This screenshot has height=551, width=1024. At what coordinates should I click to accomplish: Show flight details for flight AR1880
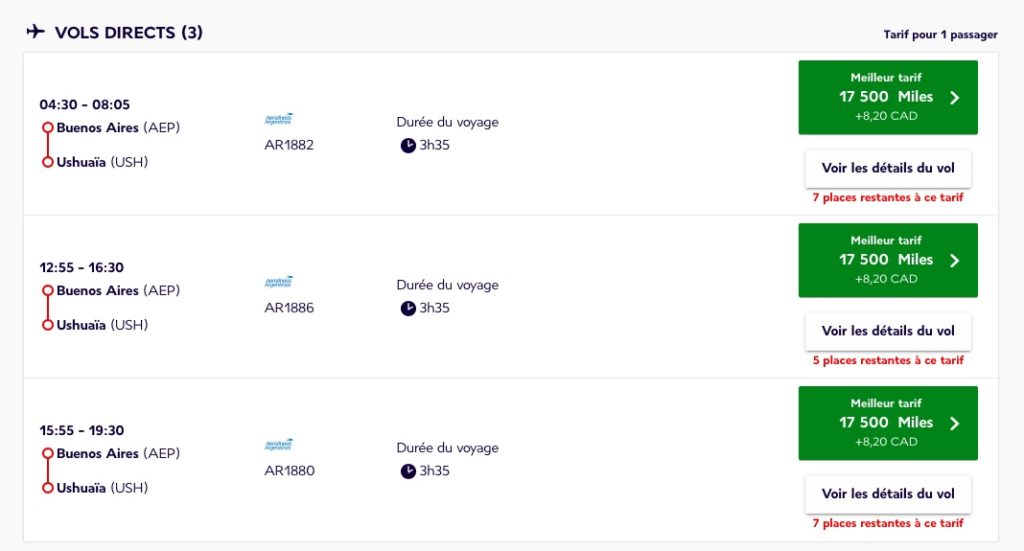[x=888, y=494]
